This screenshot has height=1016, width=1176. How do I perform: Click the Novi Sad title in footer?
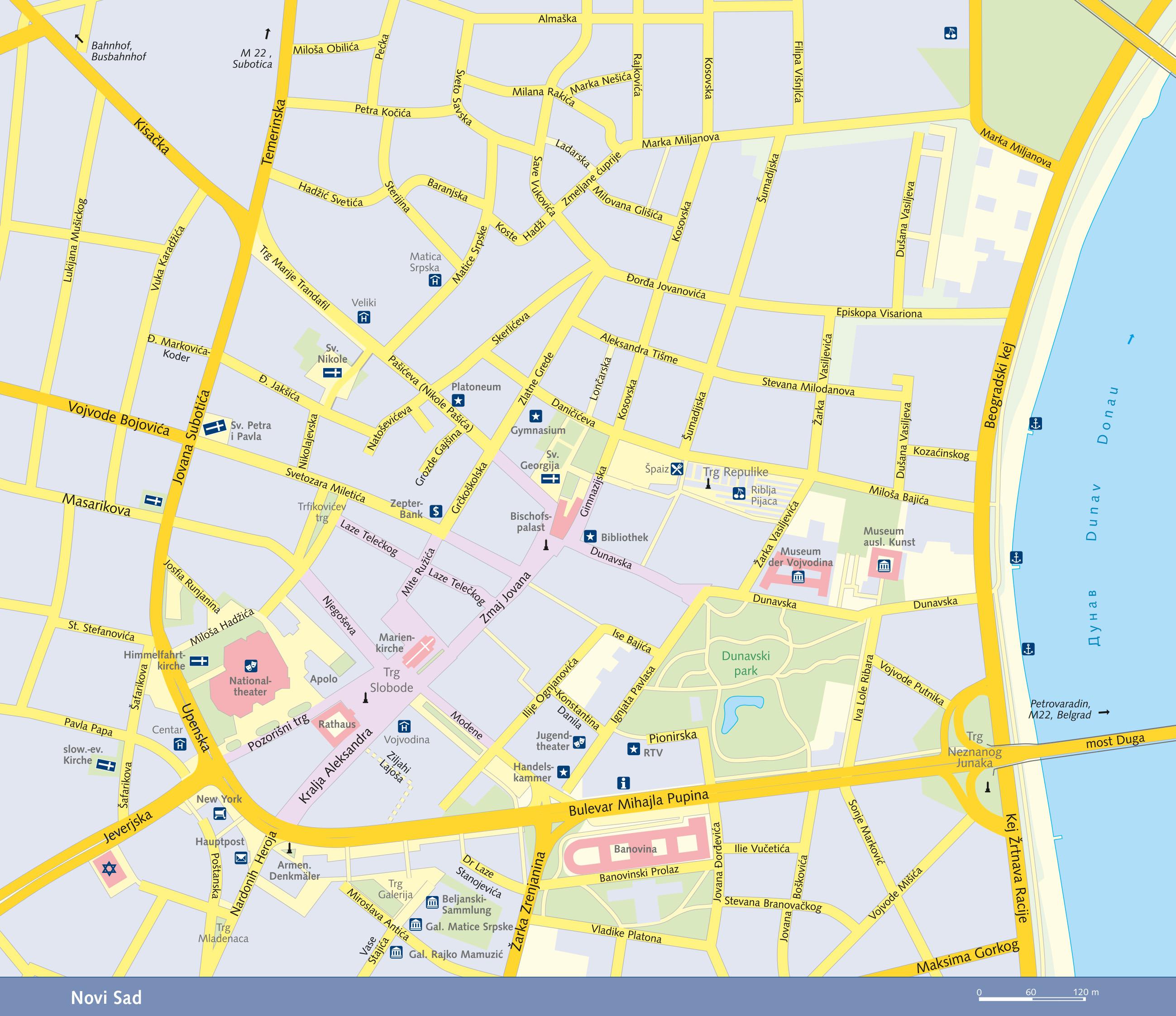(106, 998)
